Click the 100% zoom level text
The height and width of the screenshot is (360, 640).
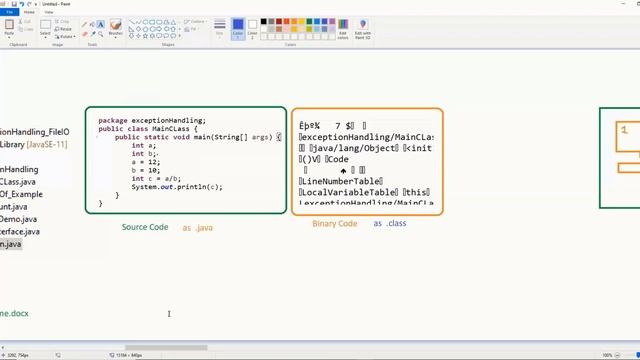point(607,355)
